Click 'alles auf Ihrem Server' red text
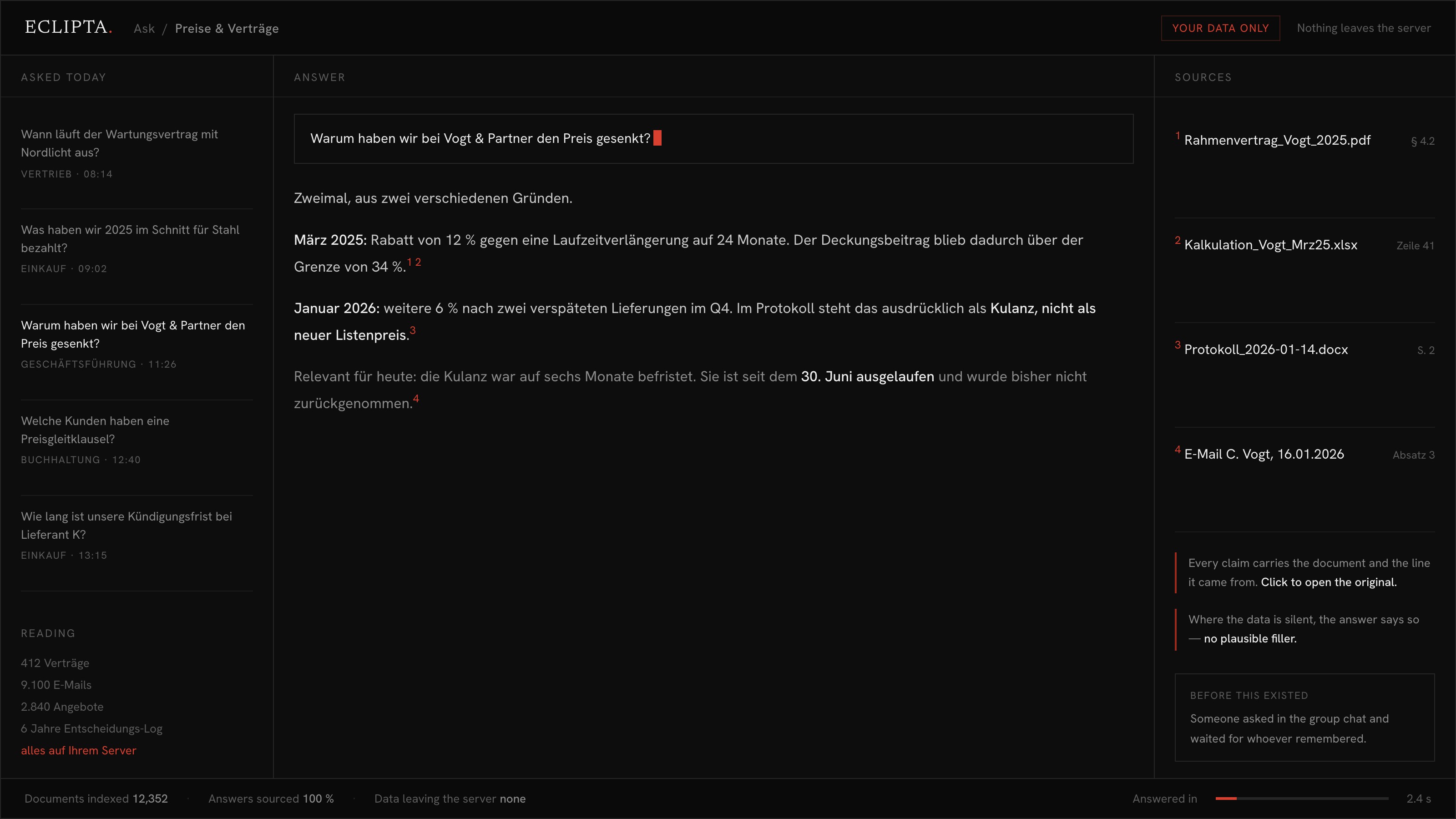The height and width of the screenshot is (819, 1456). click(79, 751)
